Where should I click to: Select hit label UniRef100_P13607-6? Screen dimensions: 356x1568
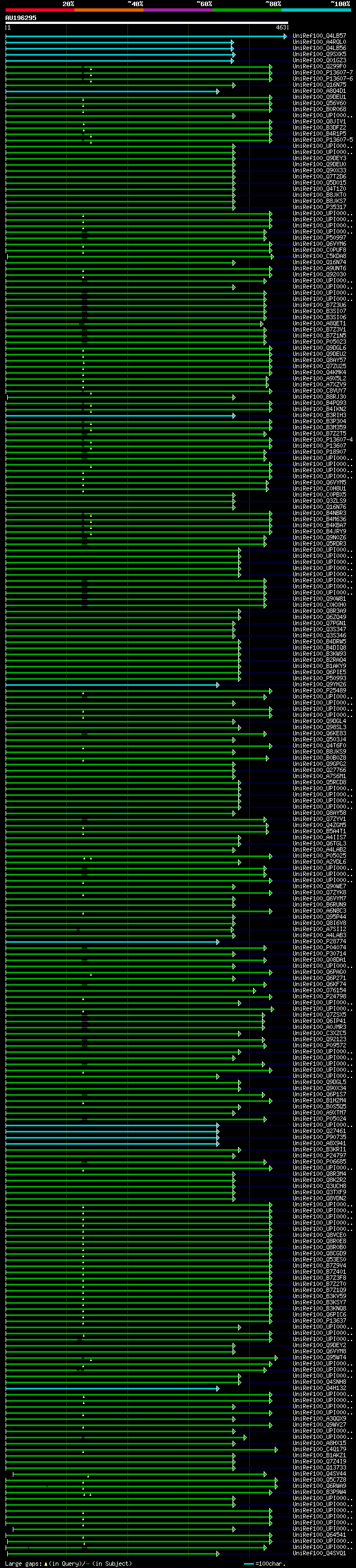[323, 78]
